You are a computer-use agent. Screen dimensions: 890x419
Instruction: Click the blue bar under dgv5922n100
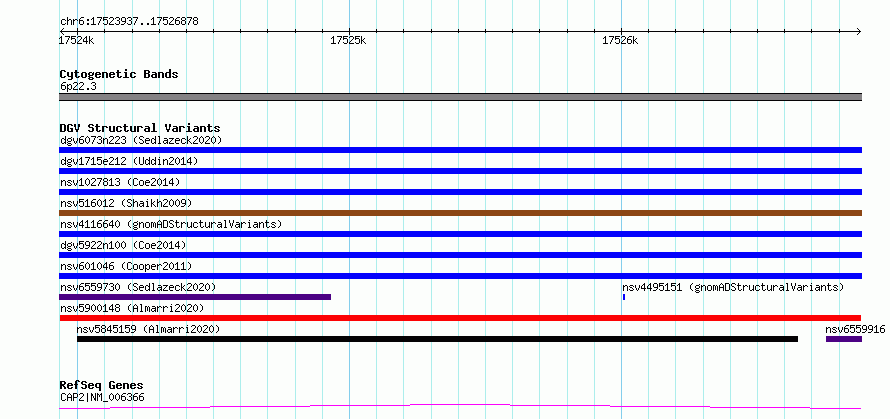[460, 255]
